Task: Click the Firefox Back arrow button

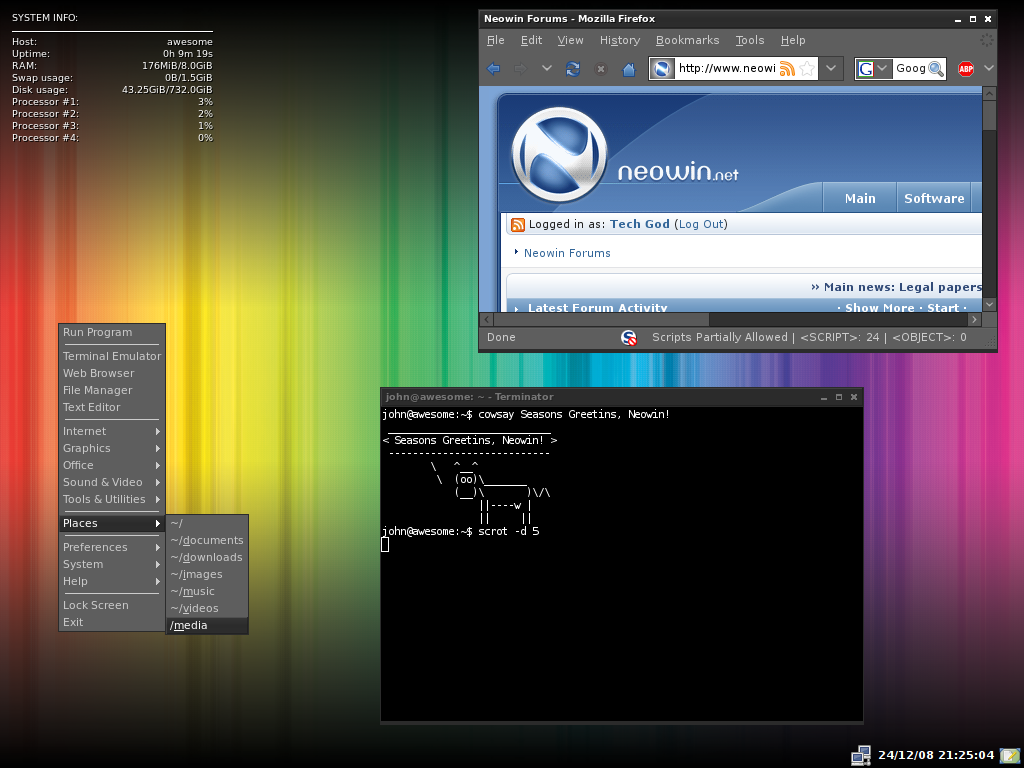Action: [x=493, y=69]
